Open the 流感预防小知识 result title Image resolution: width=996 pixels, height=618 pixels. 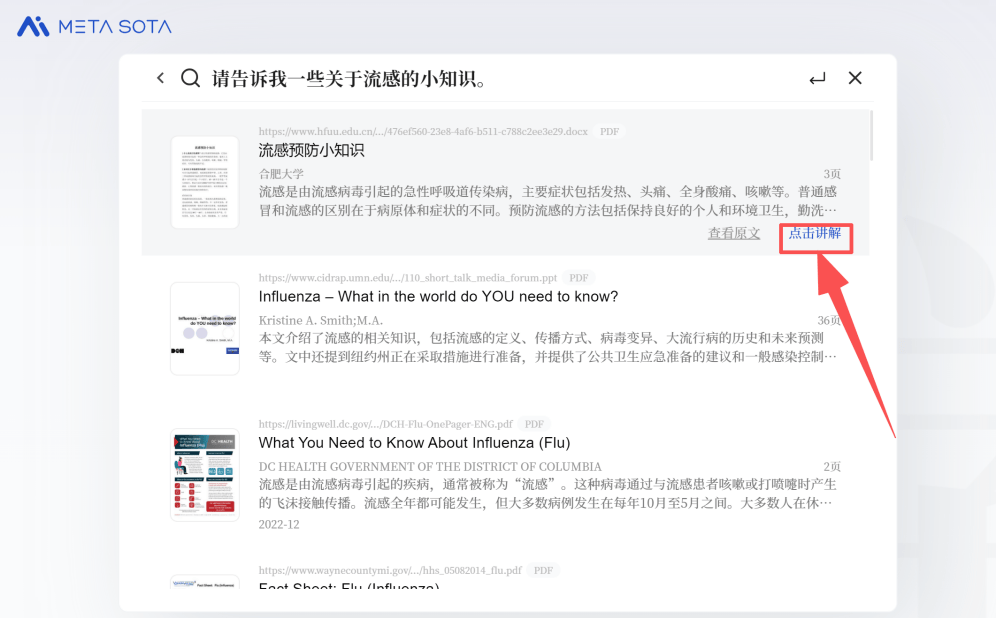click(311, 150)
